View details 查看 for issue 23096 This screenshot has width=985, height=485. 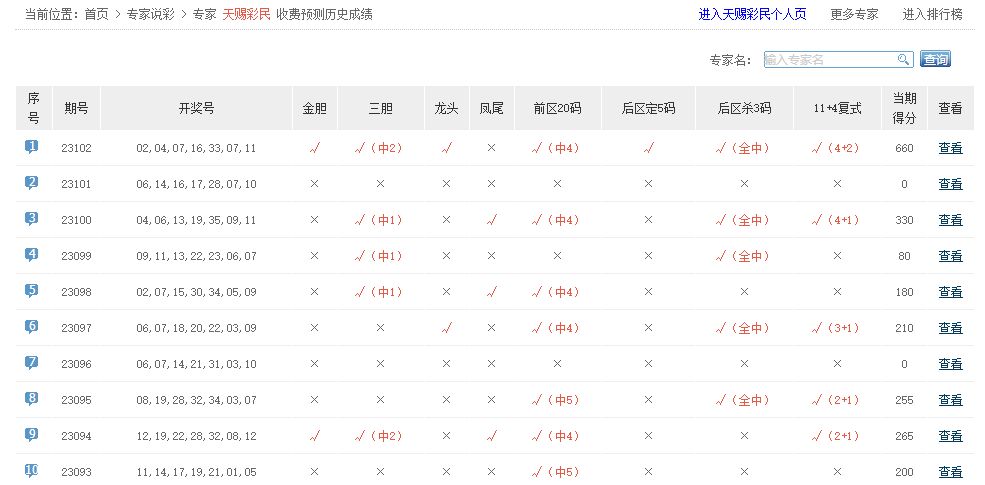pos(950,364)
